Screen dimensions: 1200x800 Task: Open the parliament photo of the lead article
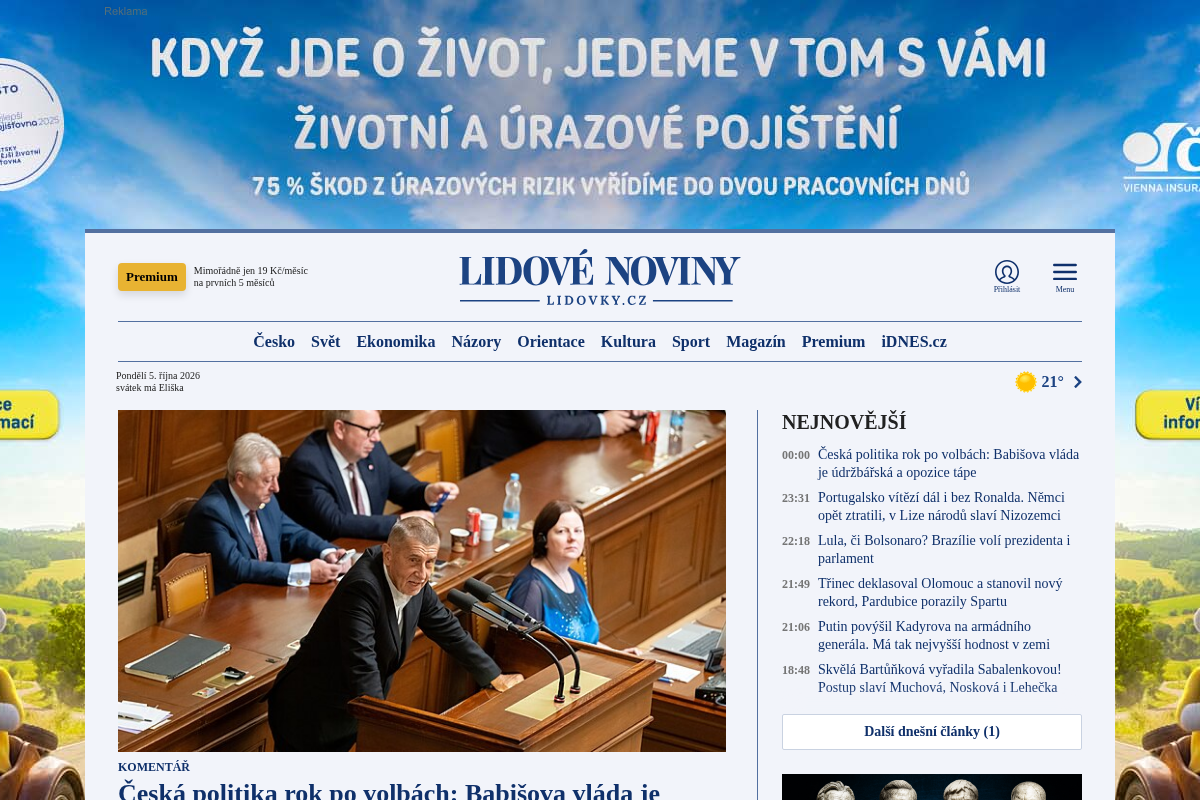point(422,581)
